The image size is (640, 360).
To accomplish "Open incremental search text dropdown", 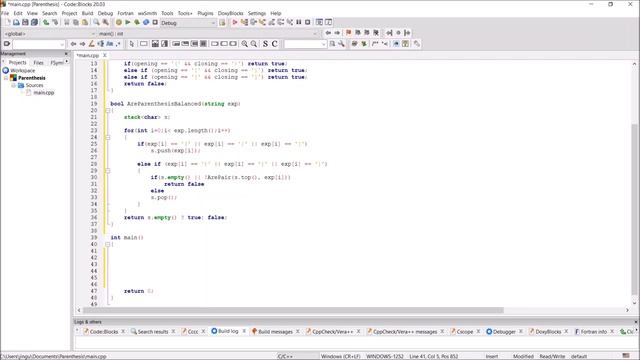I will coord(62,44).
